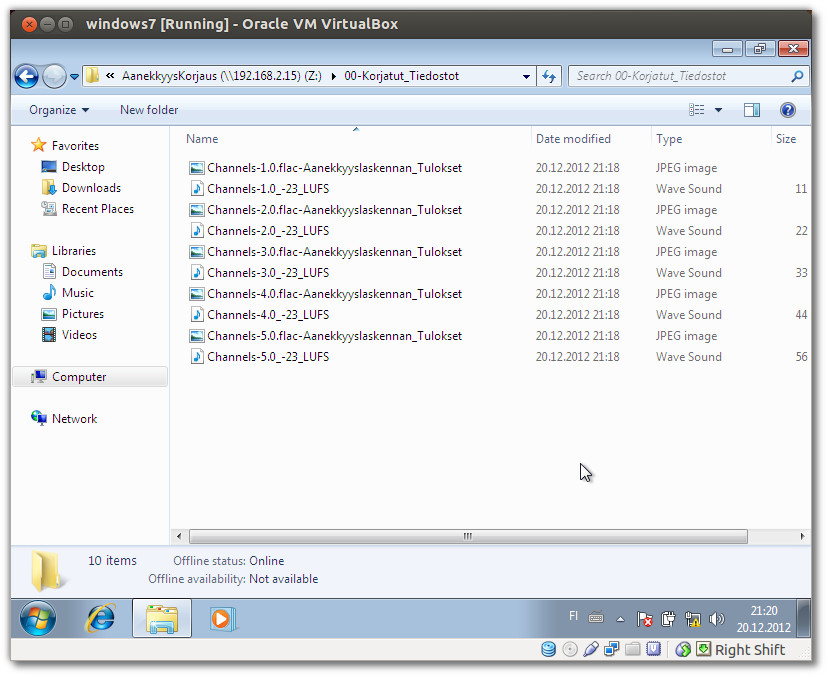
Task: Open the Pictures library
Action: tap(83, 314)
